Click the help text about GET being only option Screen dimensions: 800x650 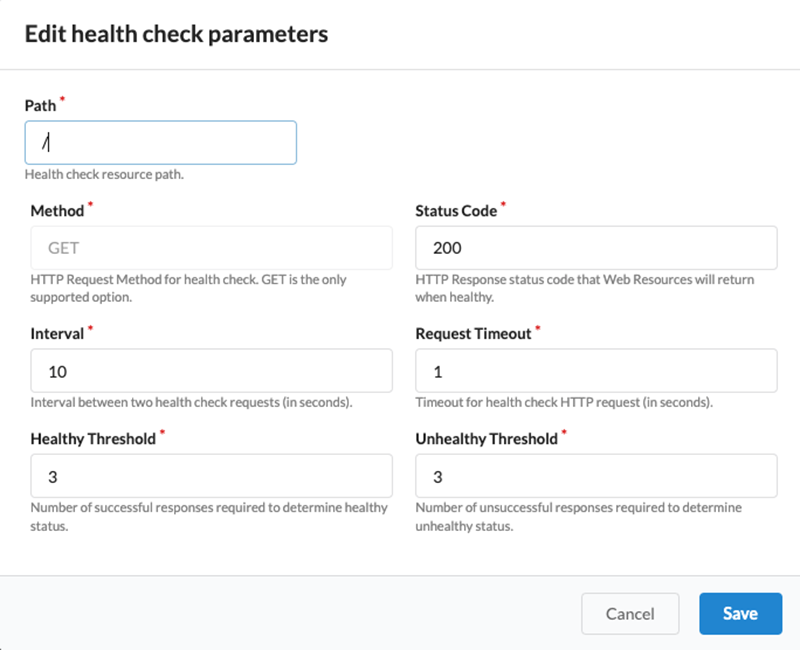[188, 288]
